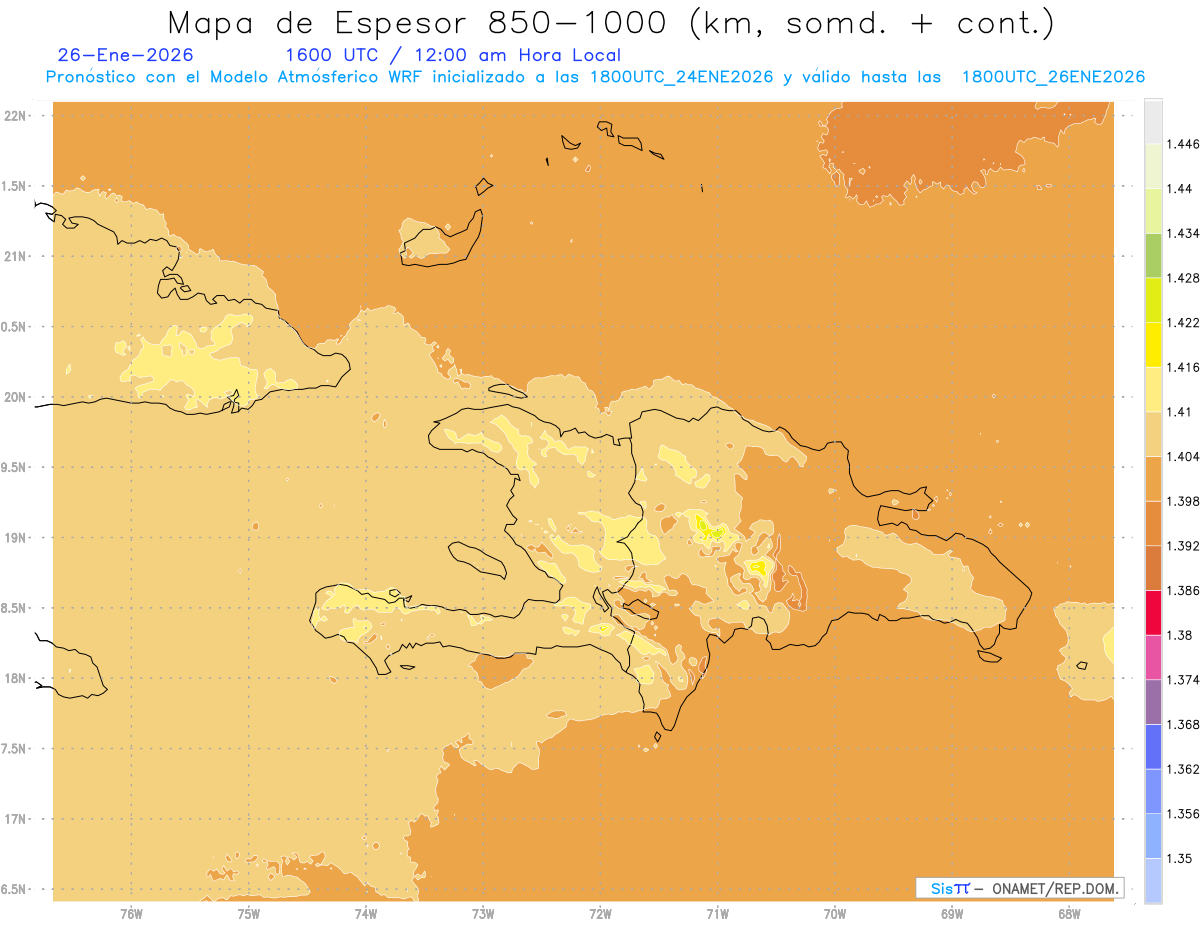Screen dimensions: 1200x927
Task: Click the legend value '1.392'
Action: [x=1182, y=546]
